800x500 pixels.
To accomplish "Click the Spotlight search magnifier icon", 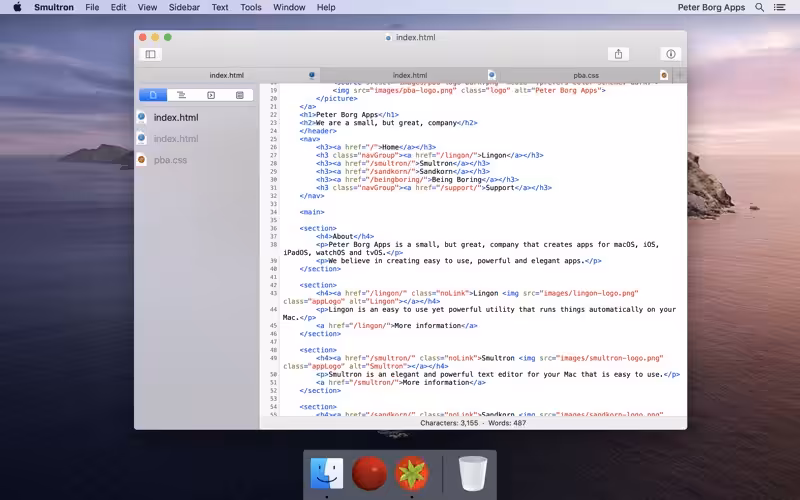I will click(759, 7).
